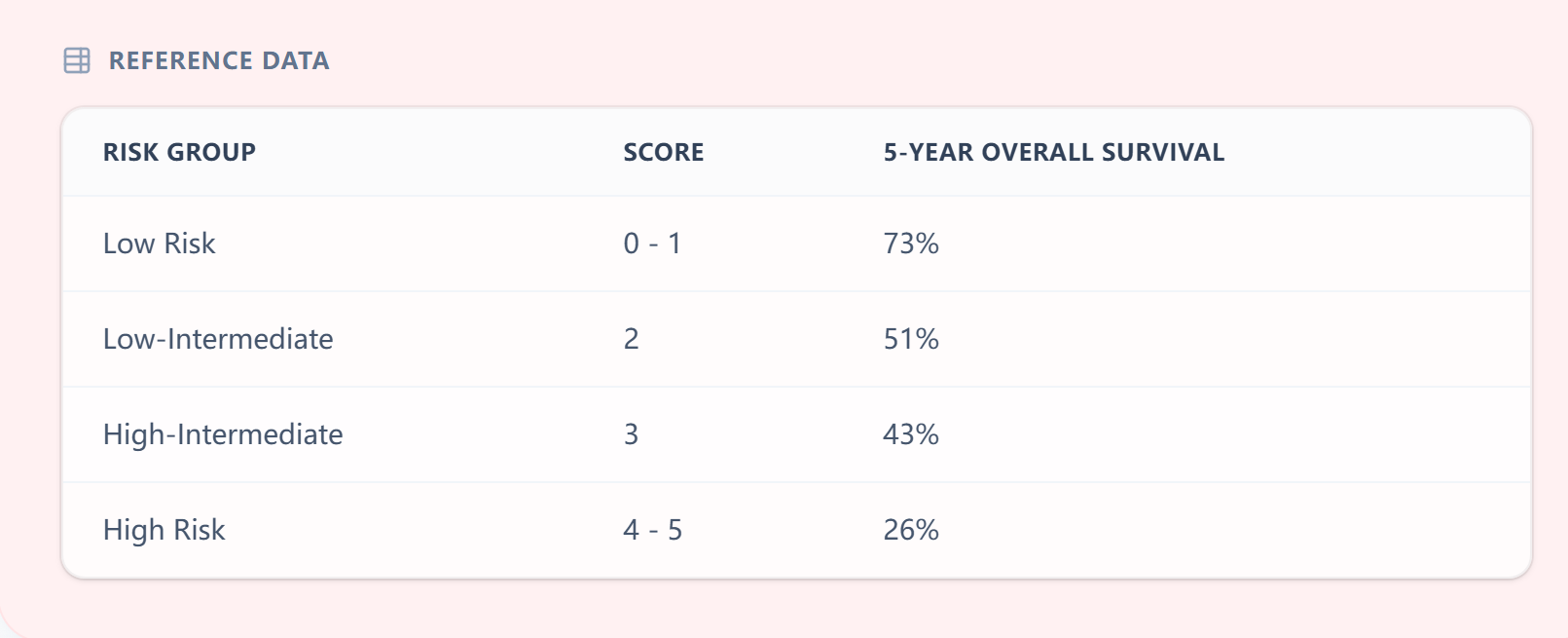Click blank header area right of Survival

click(1382, 152)
